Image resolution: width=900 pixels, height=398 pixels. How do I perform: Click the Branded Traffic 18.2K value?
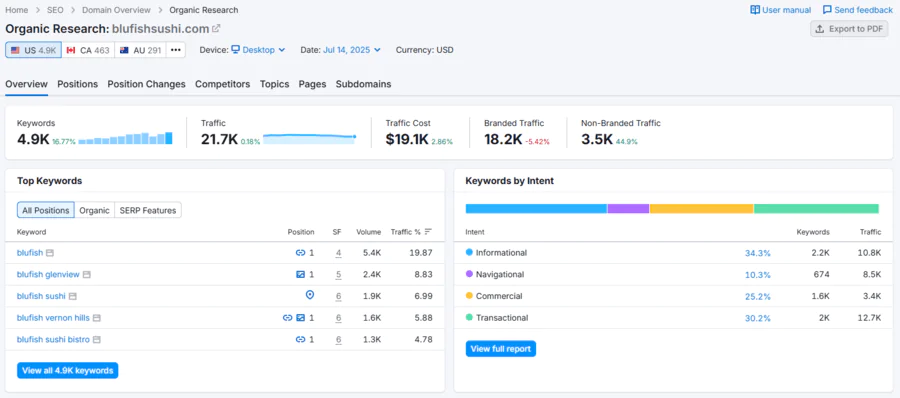point(503,139)
